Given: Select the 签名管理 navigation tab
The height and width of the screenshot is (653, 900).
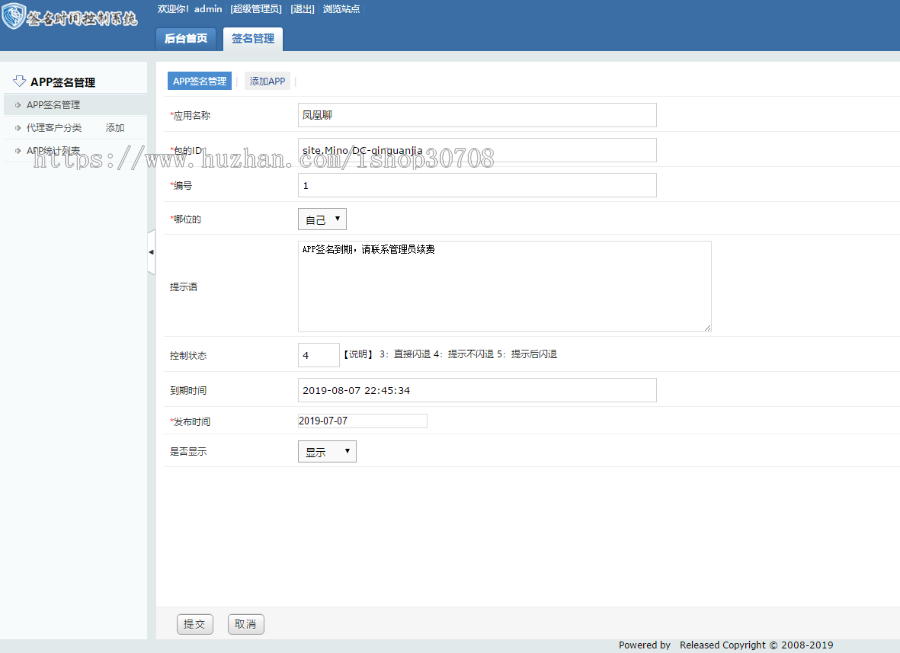Looking at the screenshot, I should [x=252, y=41].
